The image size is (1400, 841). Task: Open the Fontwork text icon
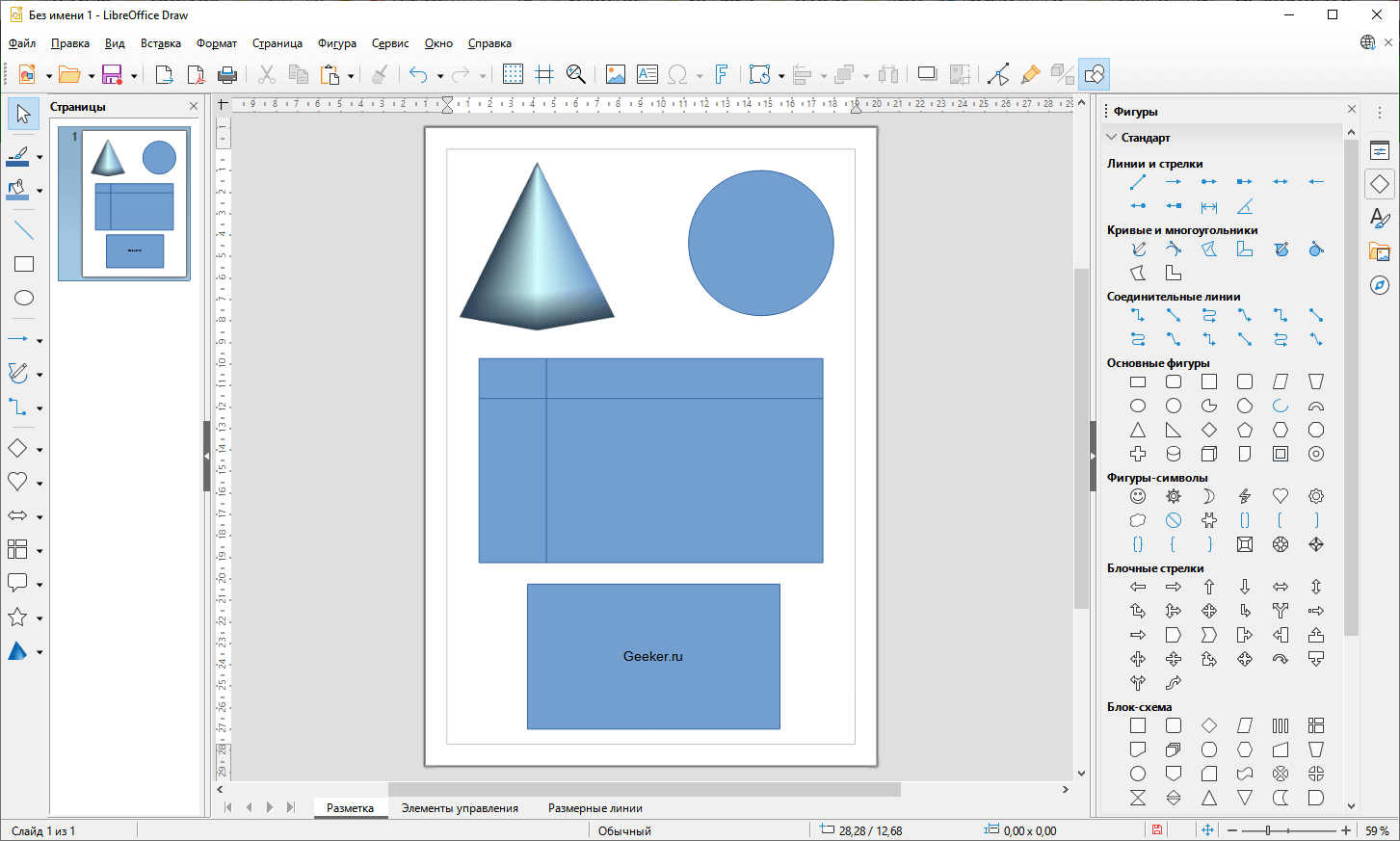[721, 74]
